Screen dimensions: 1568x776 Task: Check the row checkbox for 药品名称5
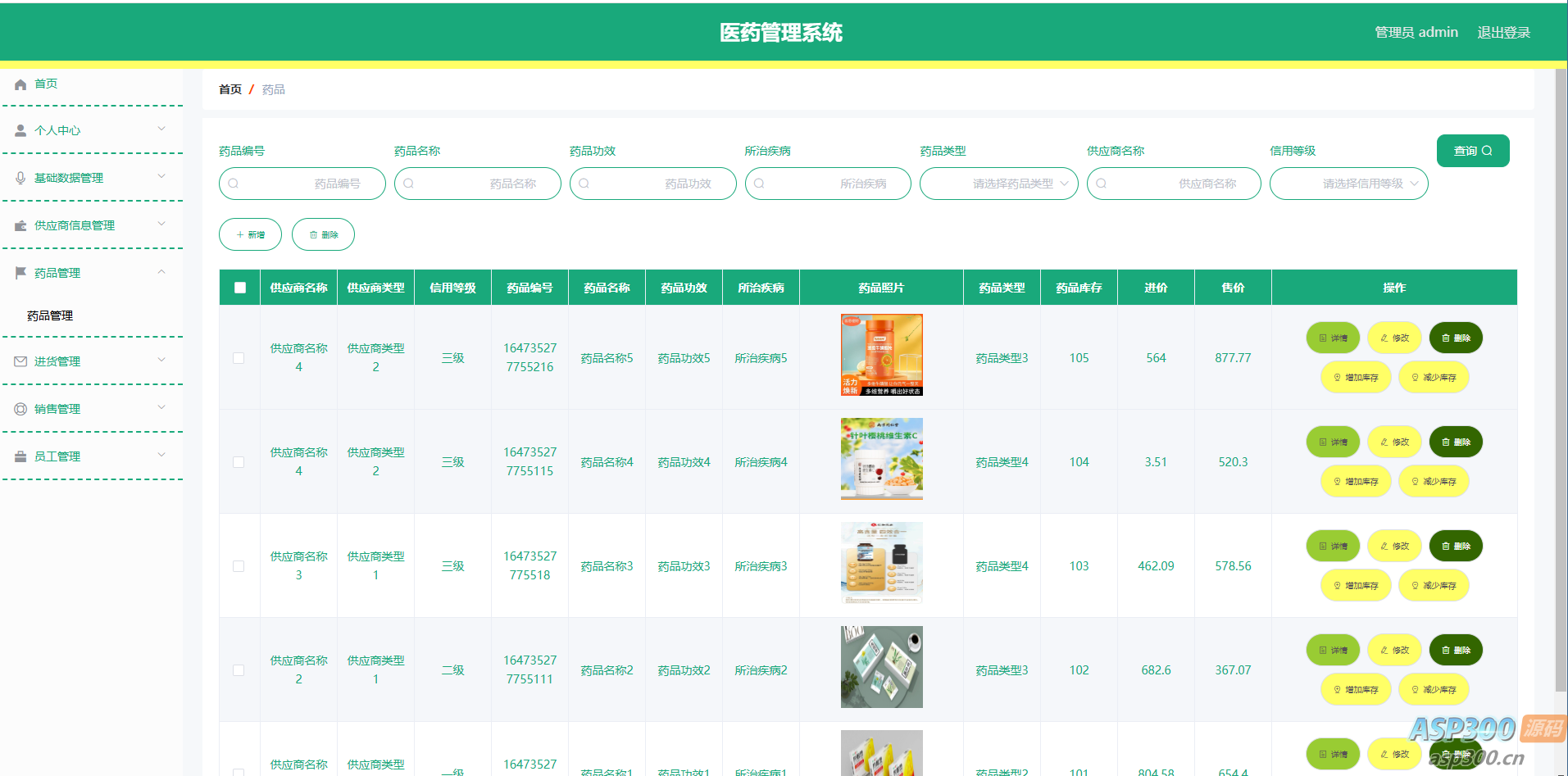point(239,358)
